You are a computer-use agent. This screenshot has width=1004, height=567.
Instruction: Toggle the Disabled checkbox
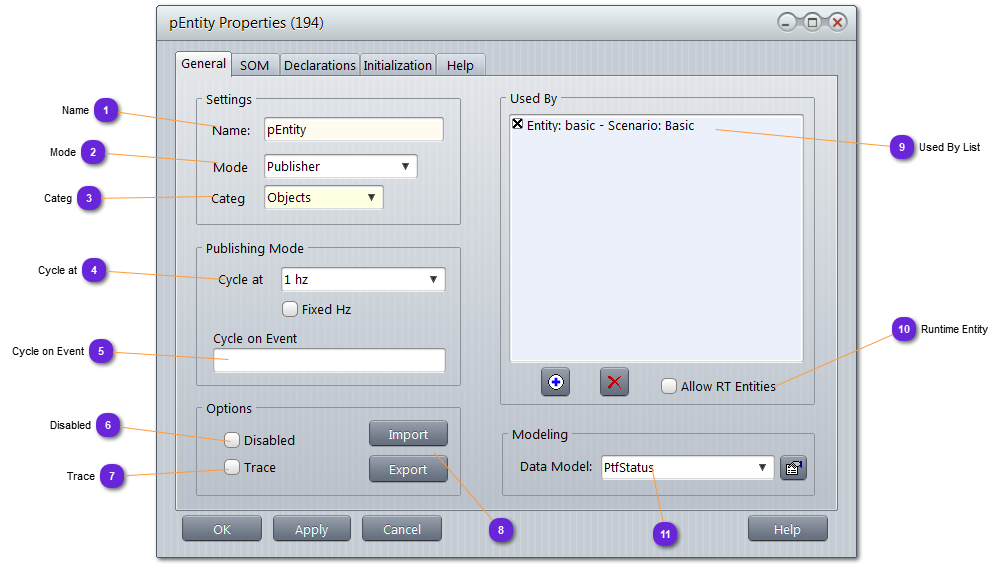tap(232, 439)
